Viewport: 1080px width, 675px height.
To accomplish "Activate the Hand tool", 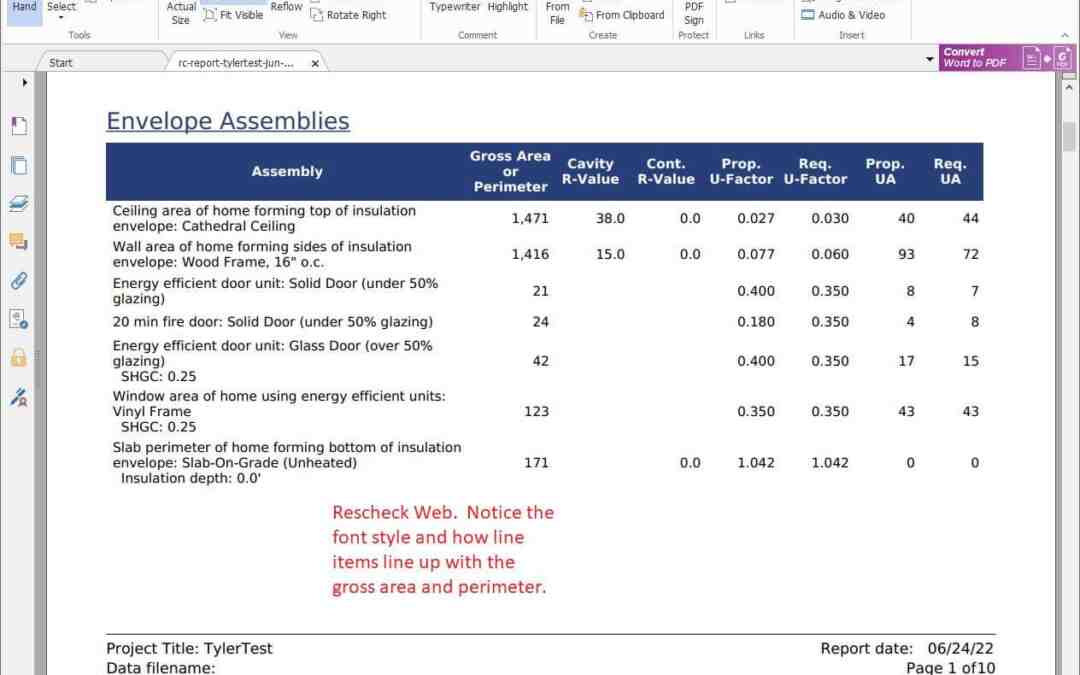I will click(23, 7).
